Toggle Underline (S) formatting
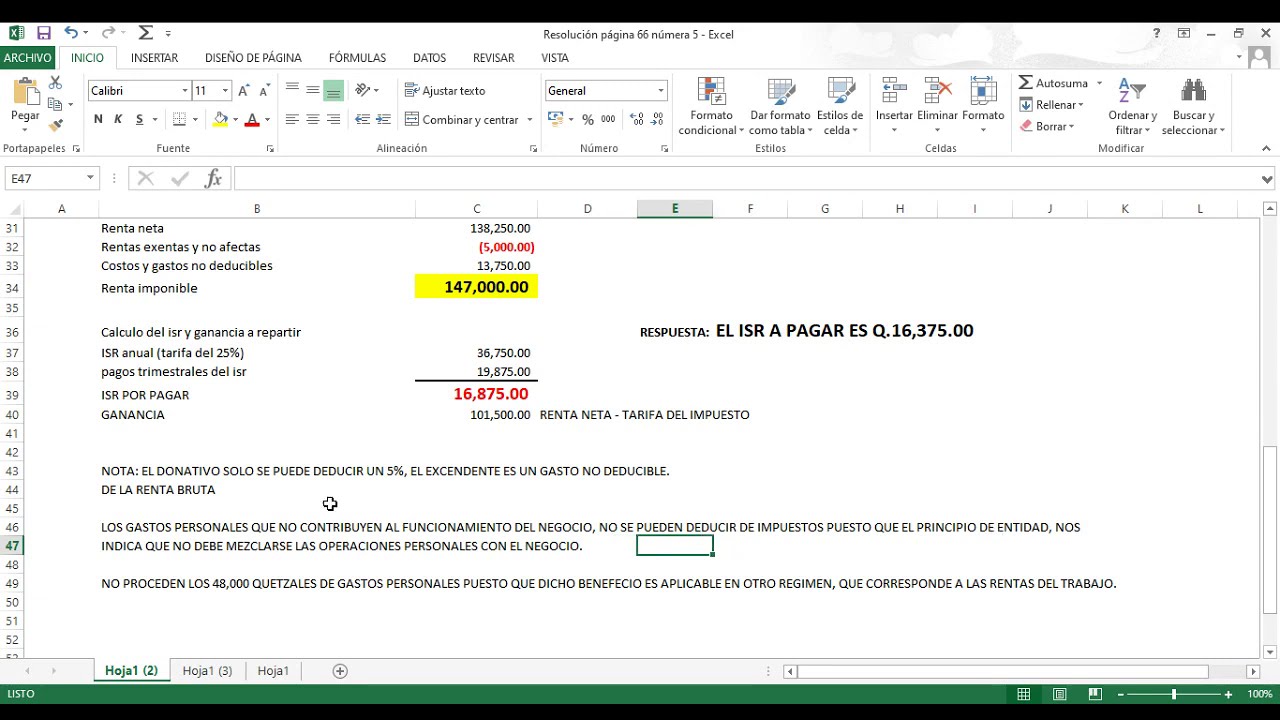This screenshot has height=720, width=1280. click(x=139, y=120)
